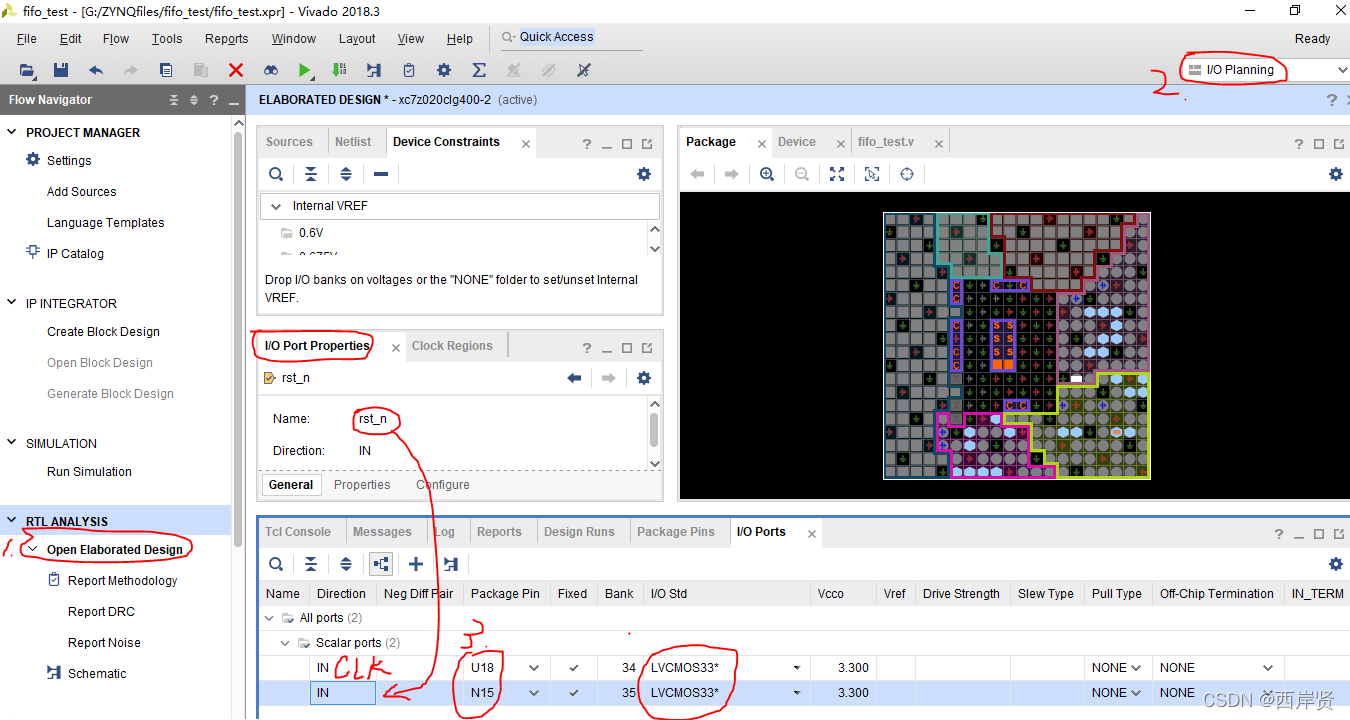Collapse the RTL ANALYSIS section
The height and width of the screenshot is (720, 1350).
pyautogui.click(x=12, y=521)
